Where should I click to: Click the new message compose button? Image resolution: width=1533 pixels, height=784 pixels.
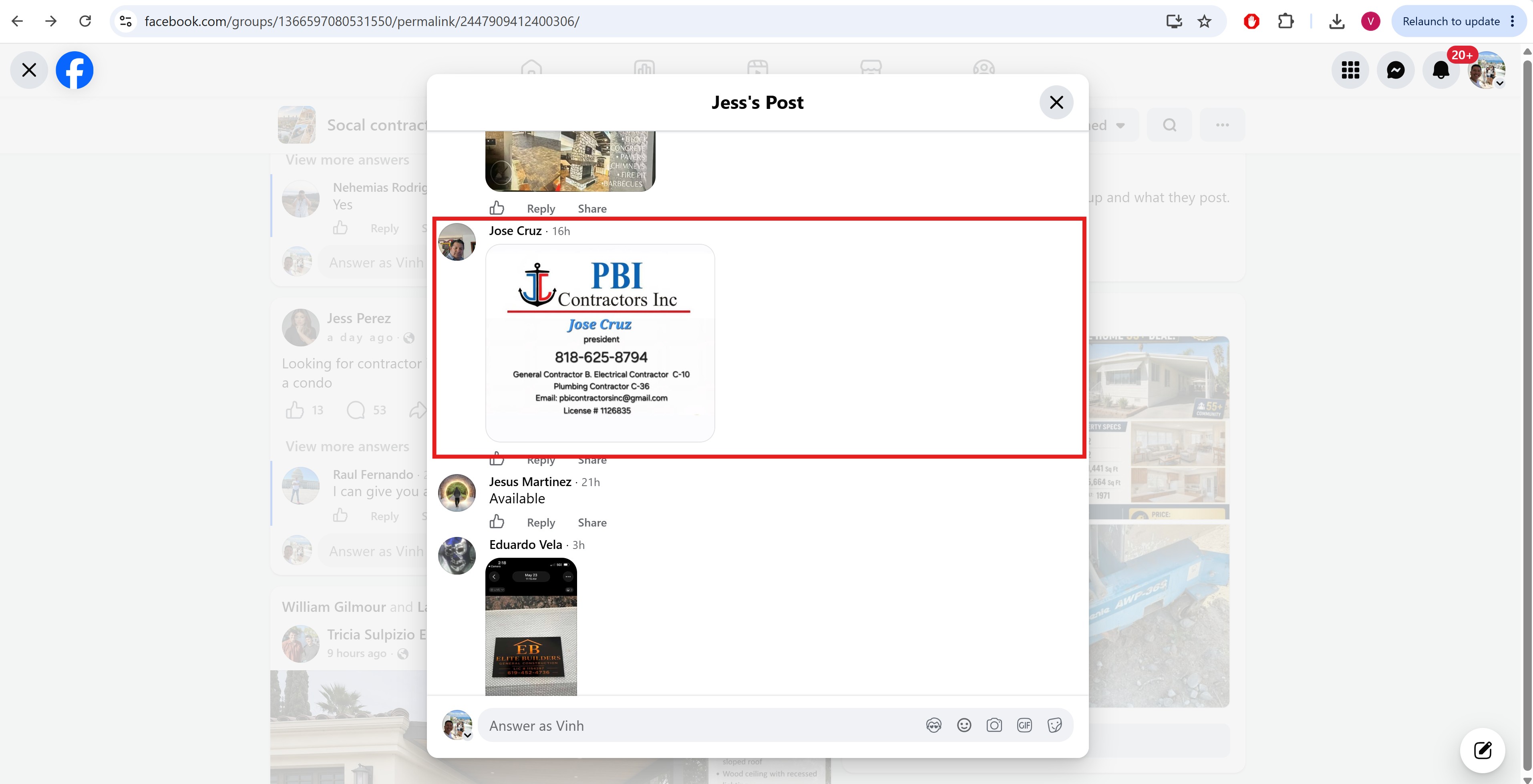(1483, 751)
